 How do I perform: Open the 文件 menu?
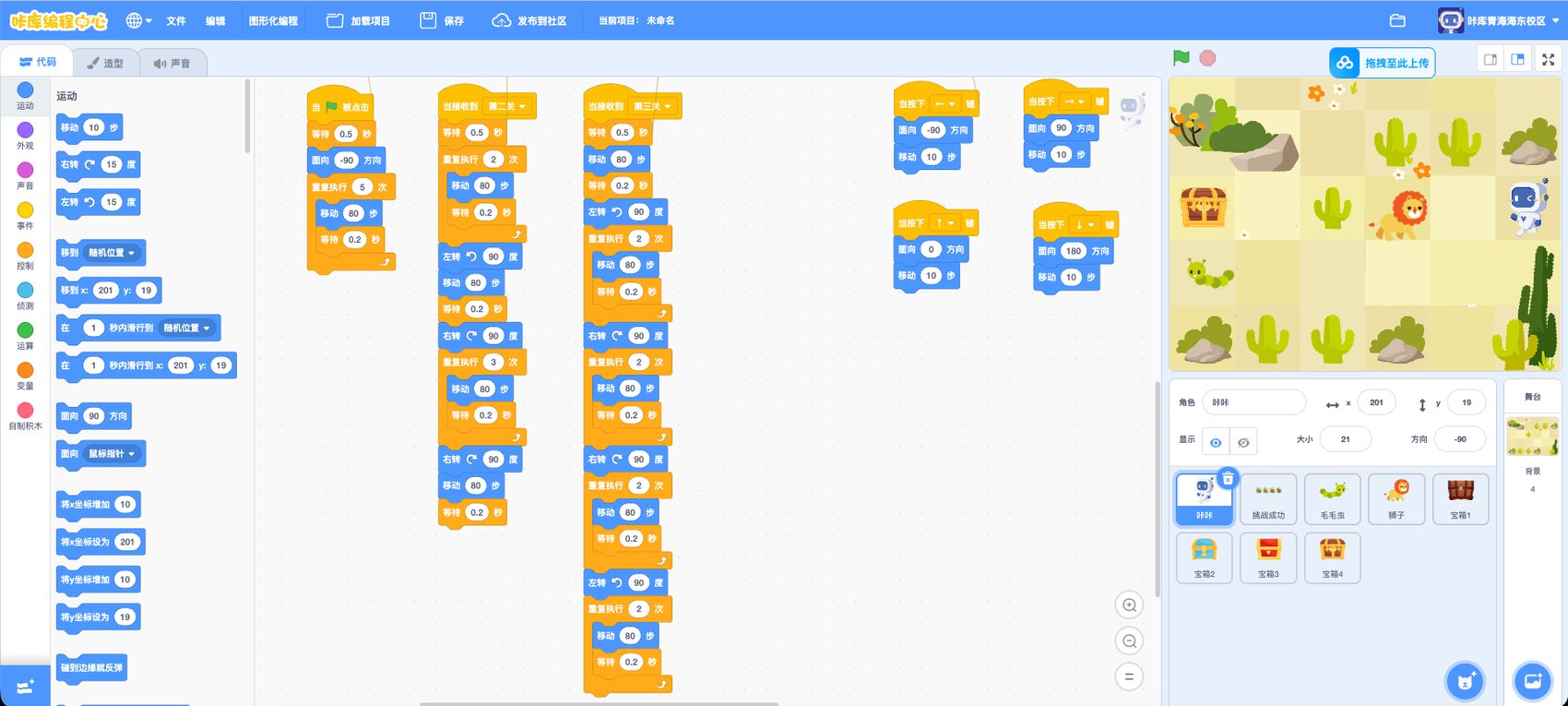(x=176, y=20)
